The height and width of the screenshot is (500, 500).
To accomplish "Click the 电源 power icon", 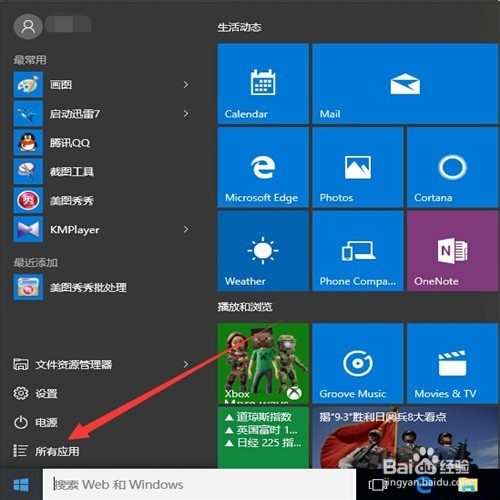I will pyautogui.click(x=21, y=422).
